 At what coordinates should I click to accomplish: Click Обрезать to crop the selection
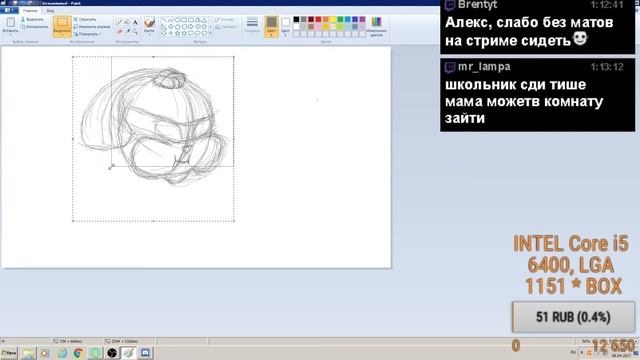point(85,19)
